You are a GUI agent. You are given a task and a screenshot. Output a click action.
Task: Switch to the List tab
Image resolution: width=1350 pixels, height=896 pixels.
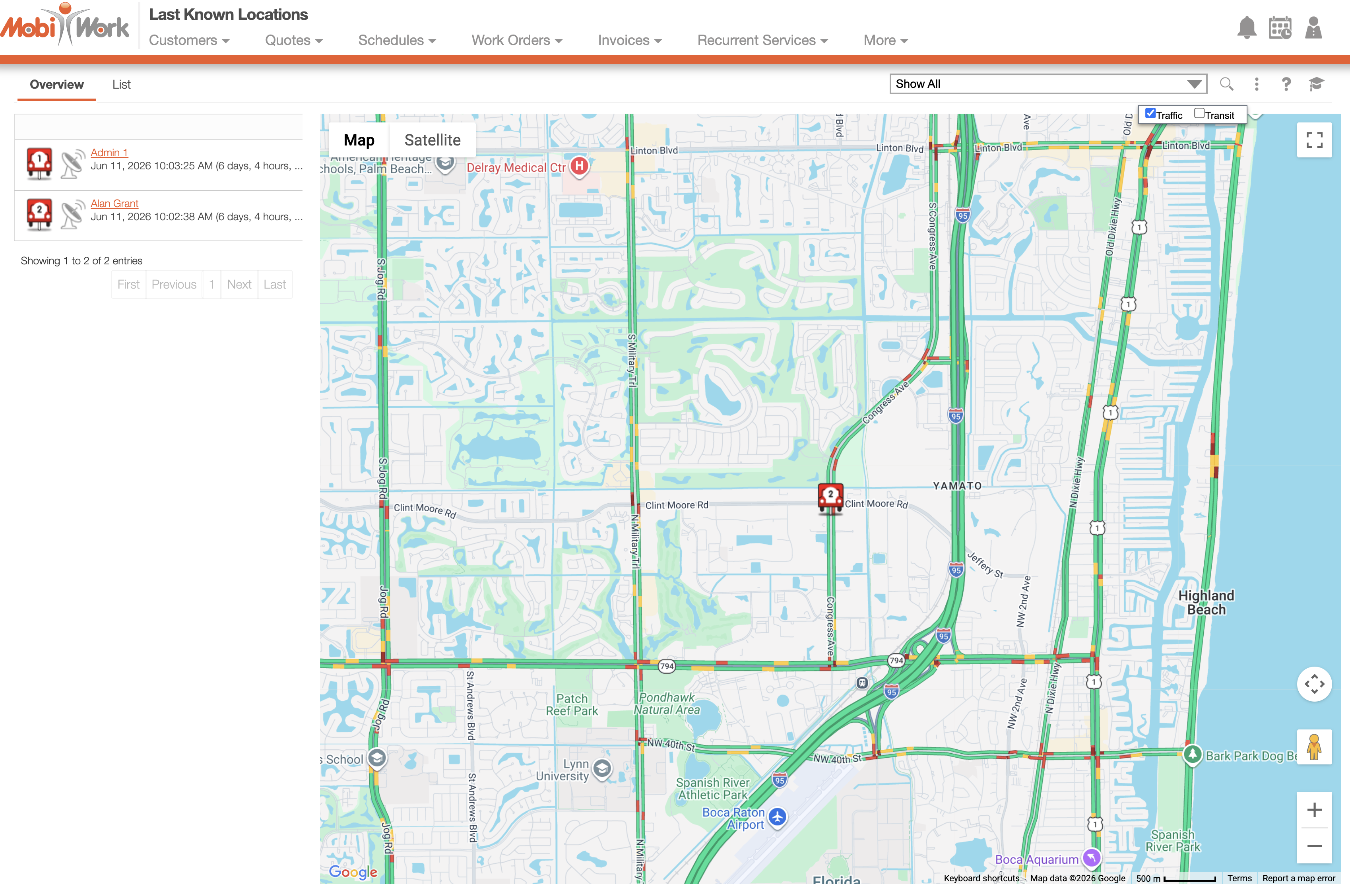[122, 85]
